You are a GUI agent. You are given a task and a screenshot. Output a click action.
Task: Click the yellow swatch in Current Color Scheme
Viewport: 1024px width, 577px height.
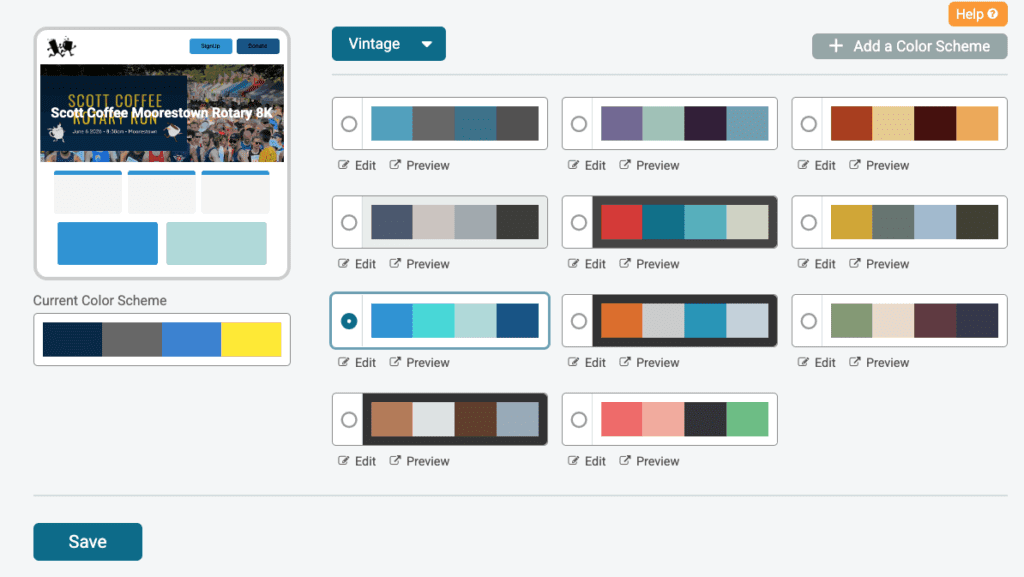pos(251,340)
